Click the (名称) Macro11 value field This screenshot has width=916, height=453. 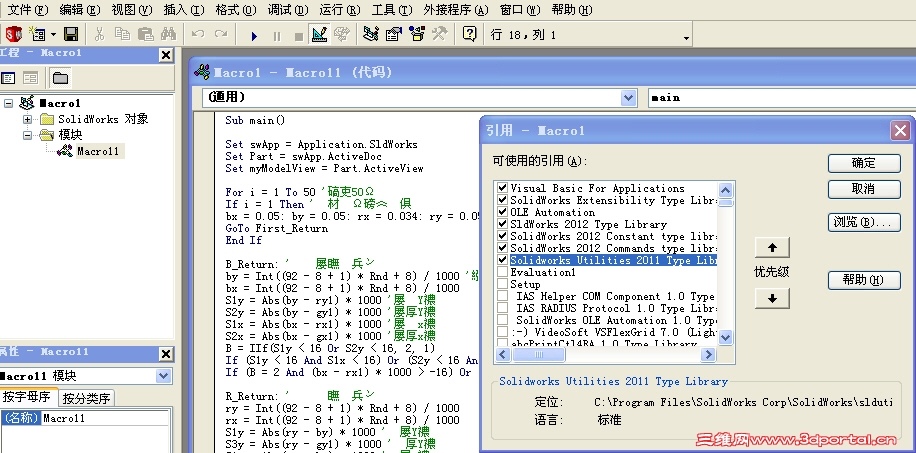coord(105,418)
